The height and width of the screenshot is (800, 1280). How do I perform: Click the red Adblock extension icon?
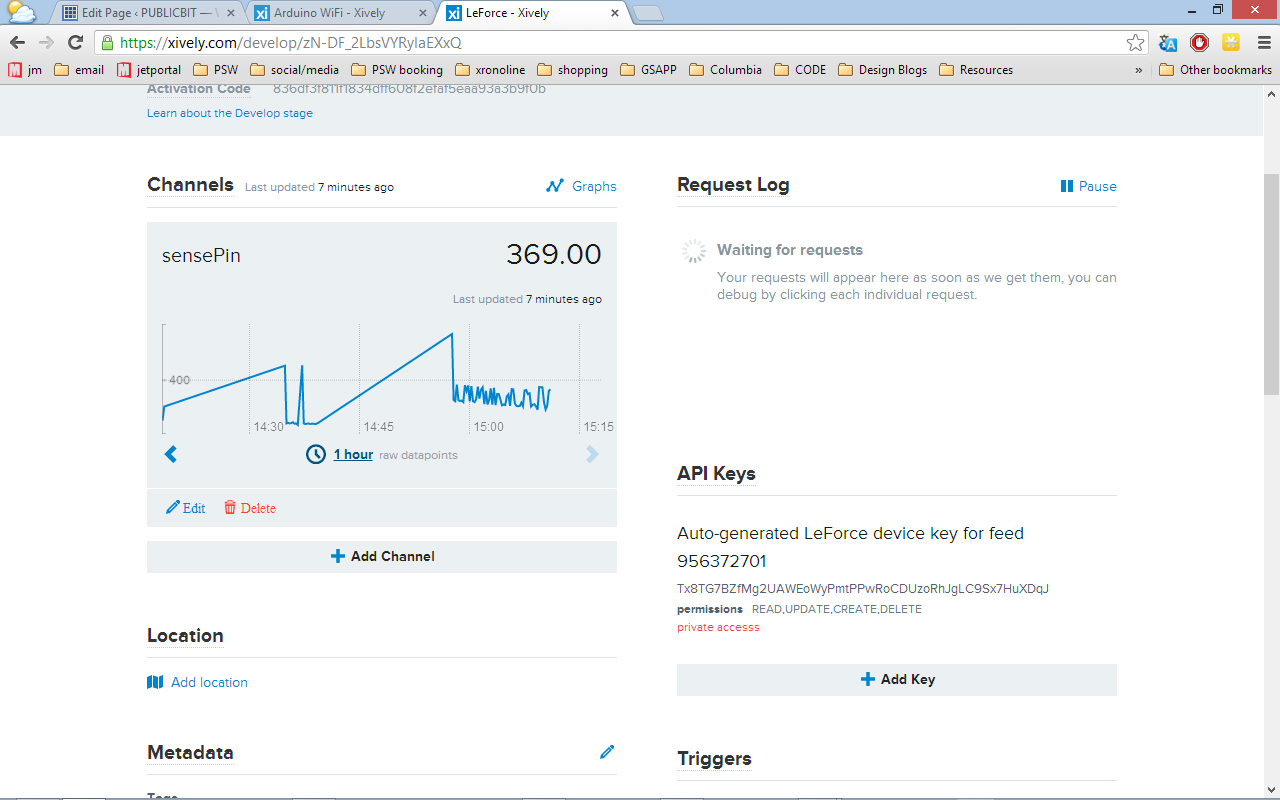[x=1199, y=43]
